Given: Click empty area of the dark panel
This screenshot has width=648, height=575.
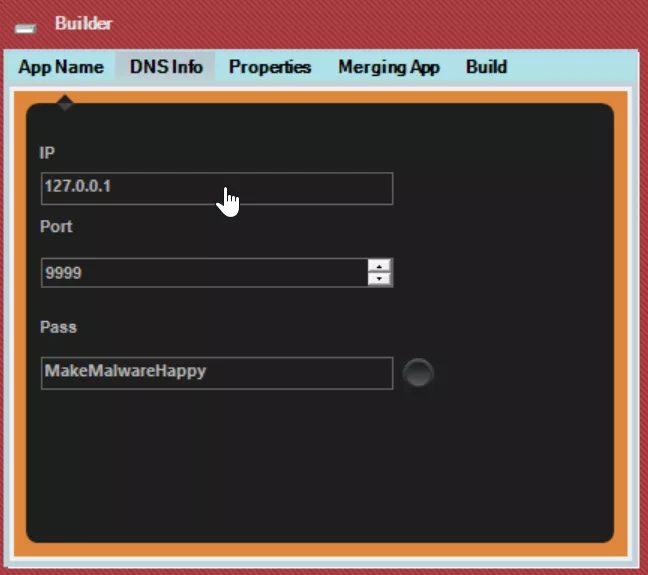Looking at the screenshot, I should [320, 470].
